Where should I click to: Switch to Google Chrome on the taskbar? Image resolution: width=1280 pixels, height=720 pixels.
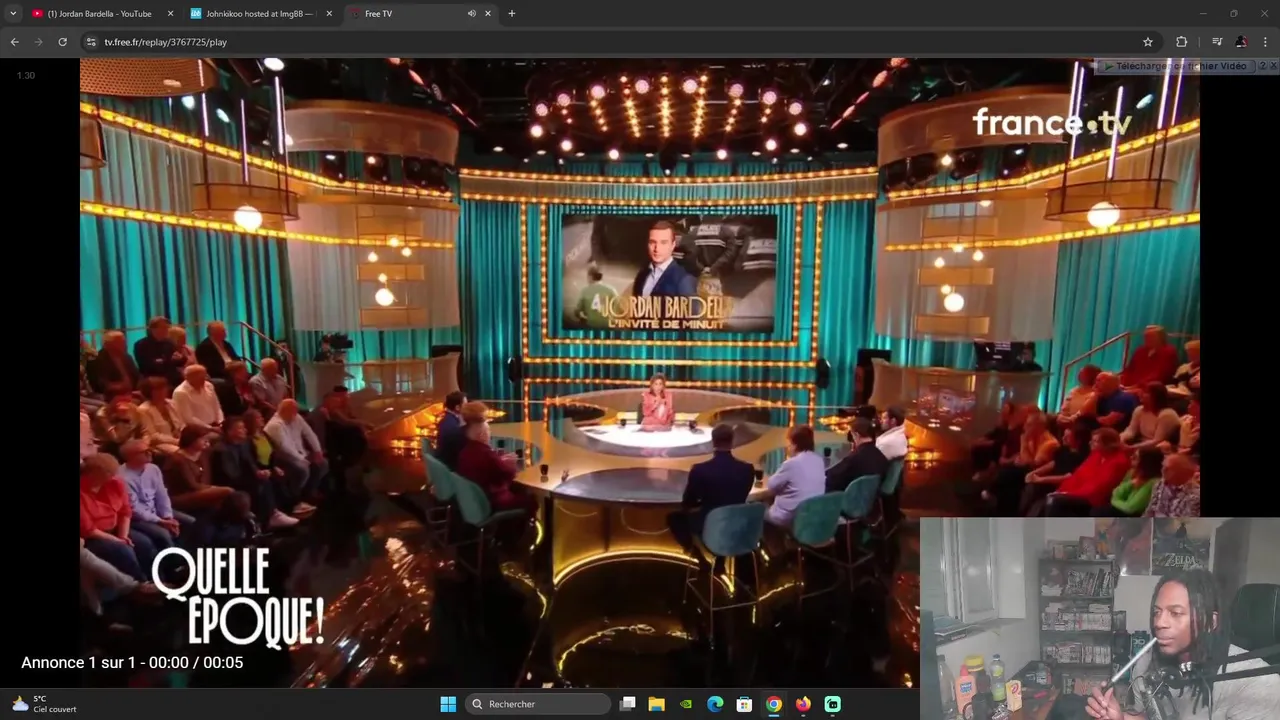coord(774,704)
